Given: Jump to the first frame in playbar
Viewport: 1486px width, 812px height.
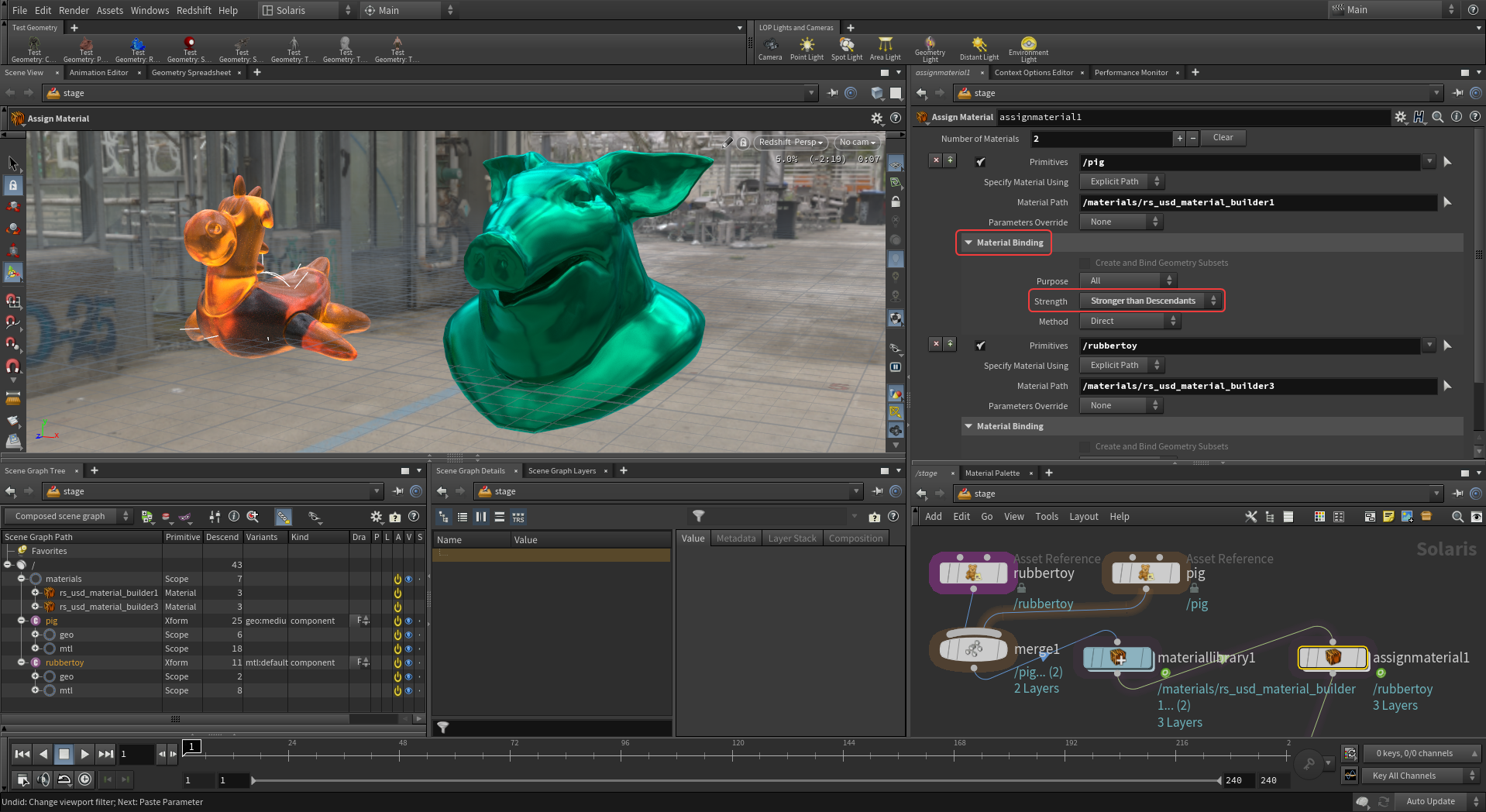Looking at the screenshot, I should coord(22,754).
